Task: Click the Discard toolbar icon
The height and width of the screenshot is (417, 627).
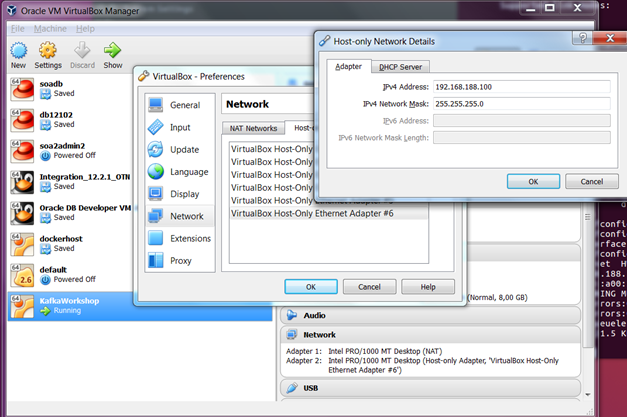Action: coord(82,51)
